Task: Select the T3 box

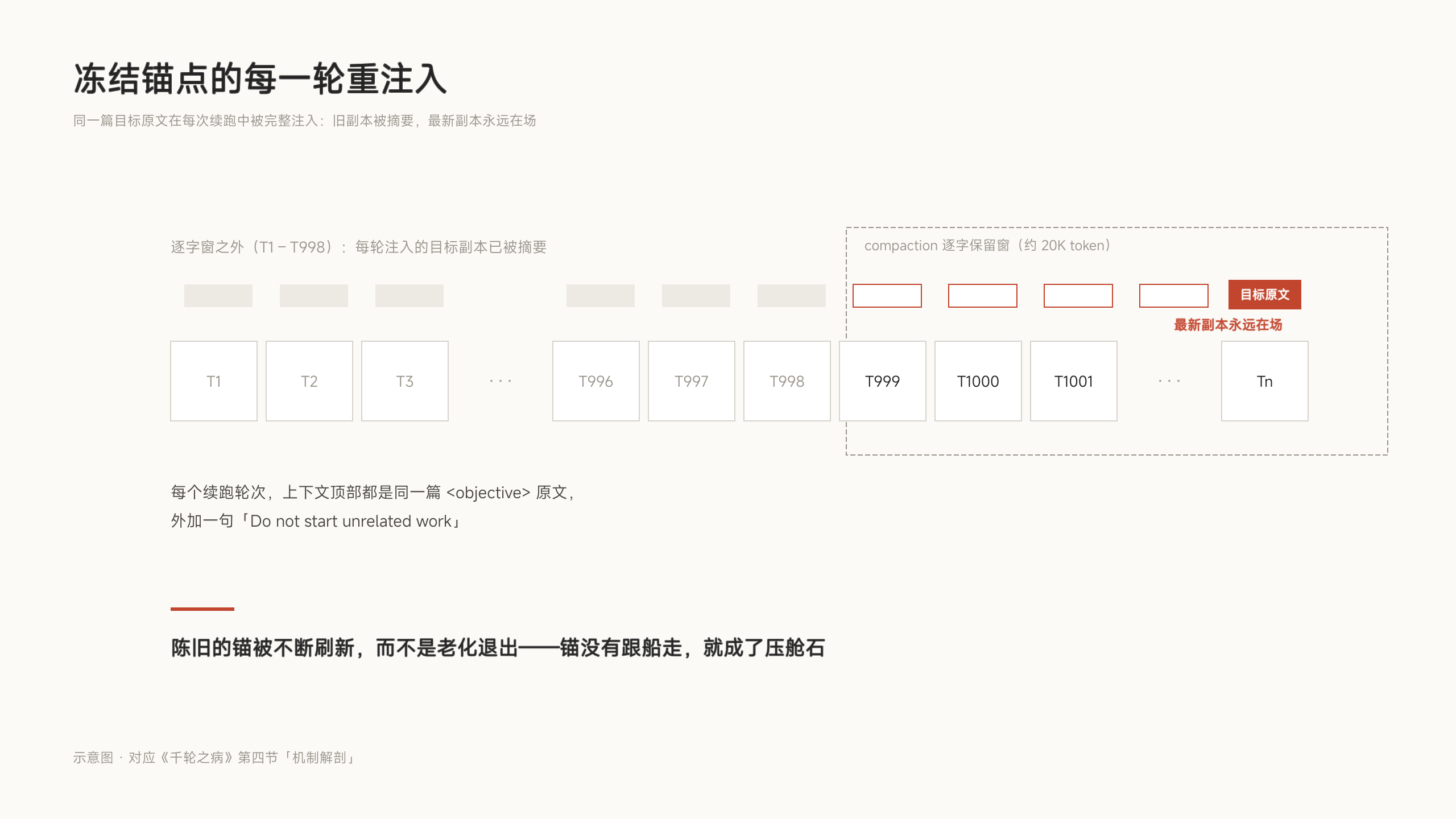Action: (405, 381)
